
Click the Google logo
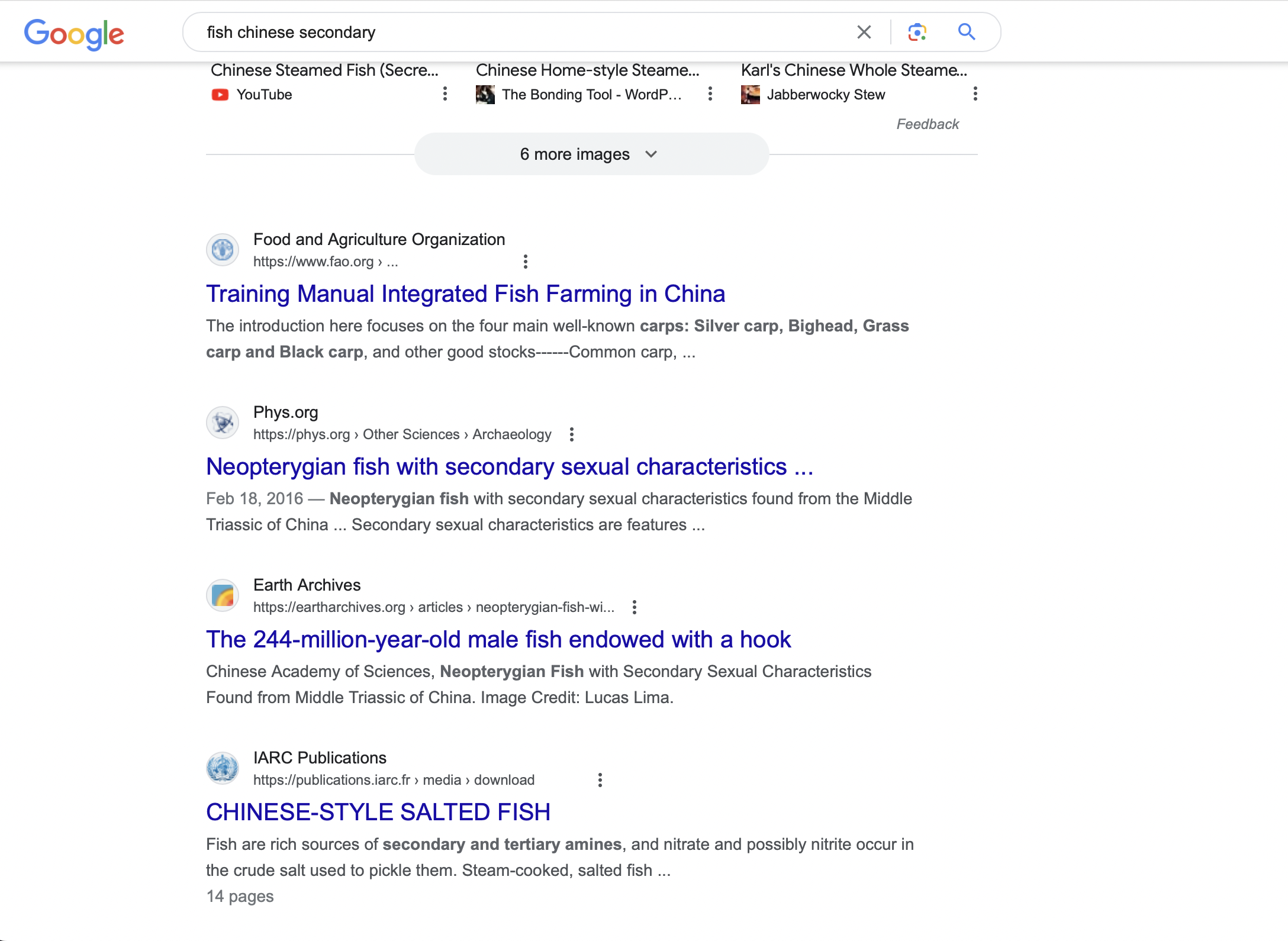click(74, 33)
